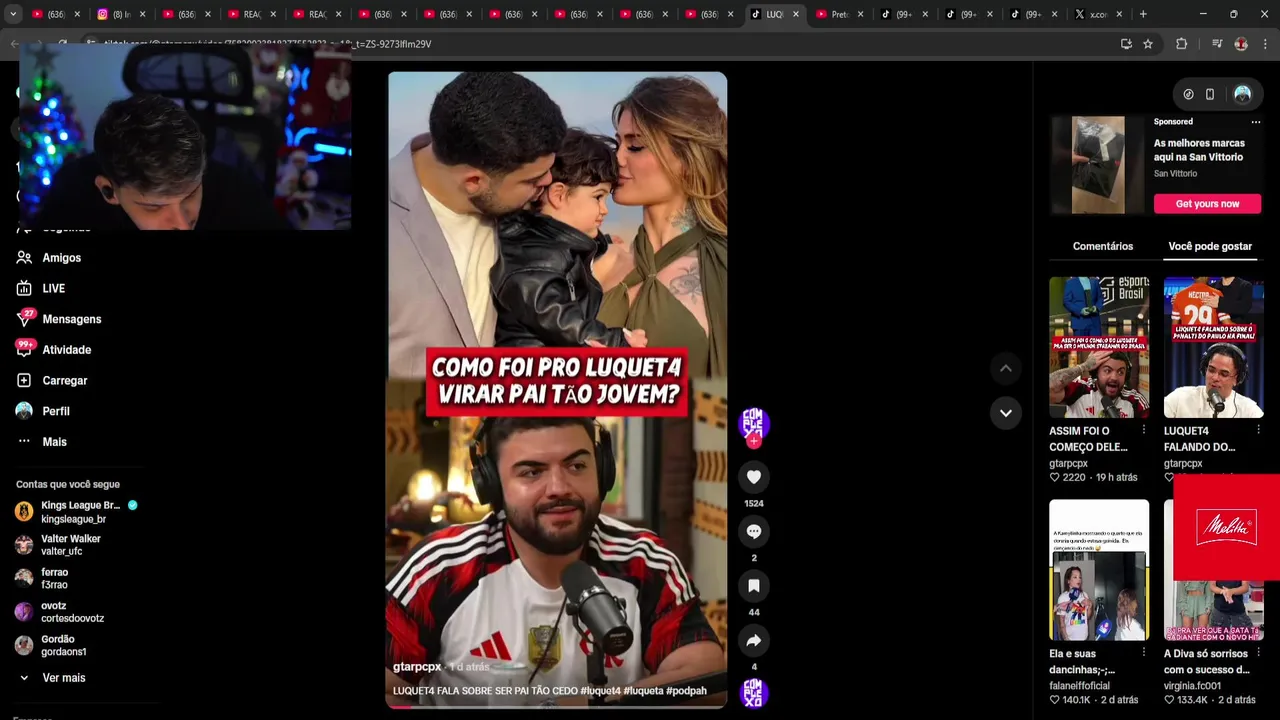Open ASSIM FOI O COMEÇO DELE video thumbnail

pyautogui.click(x=1099, y=347)
